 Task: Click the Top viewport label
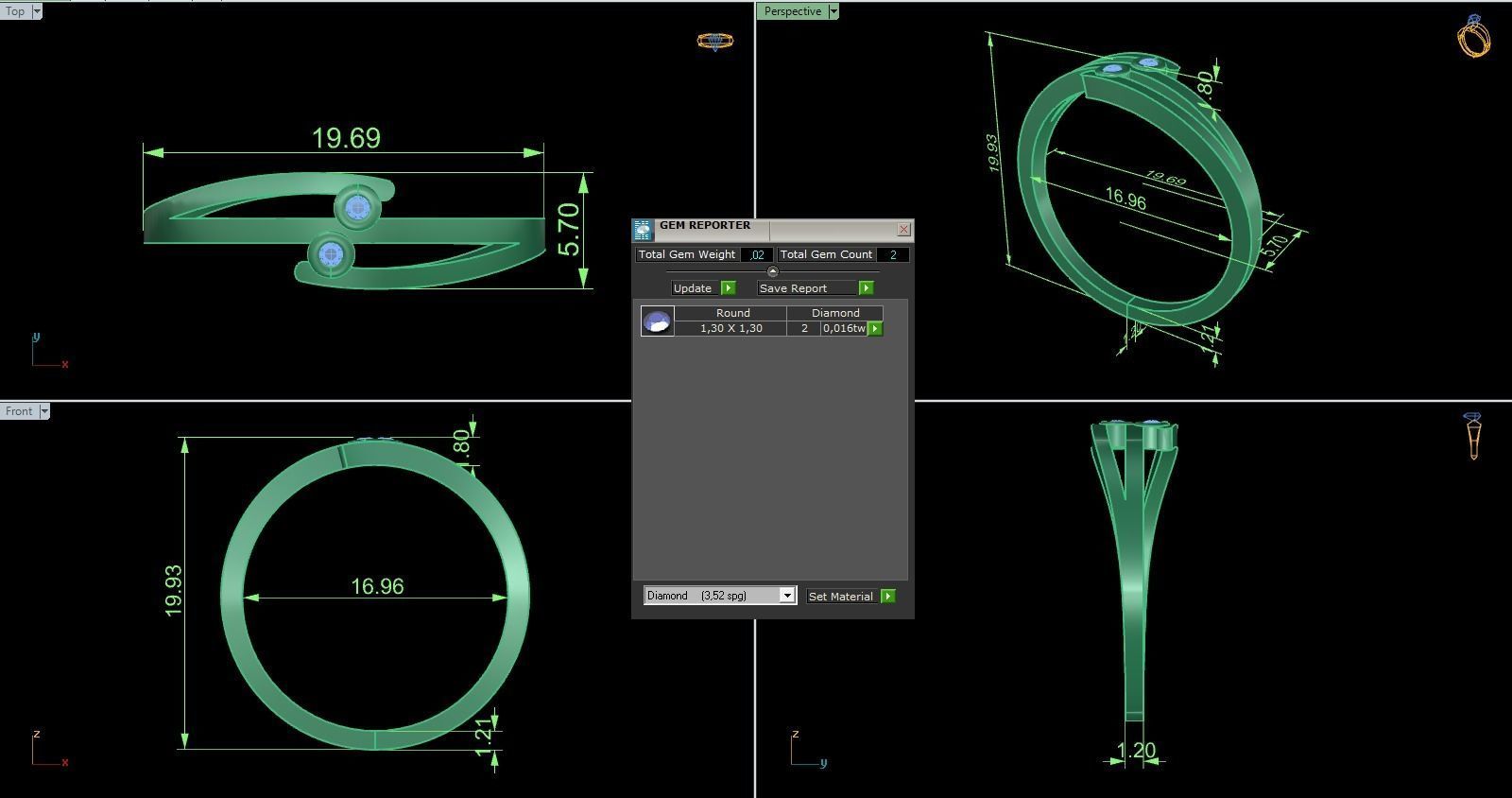[x=15, y=11]
